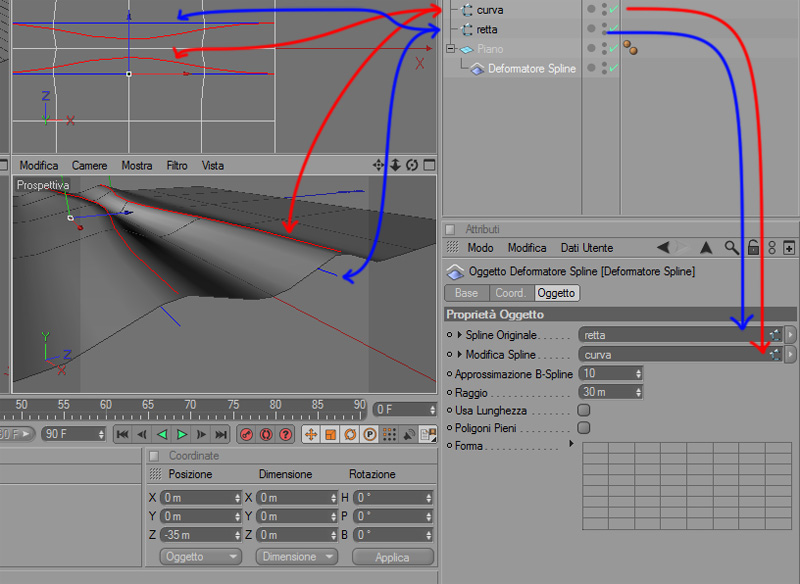Image resolution: width=800 pixels, height=584 pixels.
Task: Click the record keyframe red icon
Action: click(247, 435)
